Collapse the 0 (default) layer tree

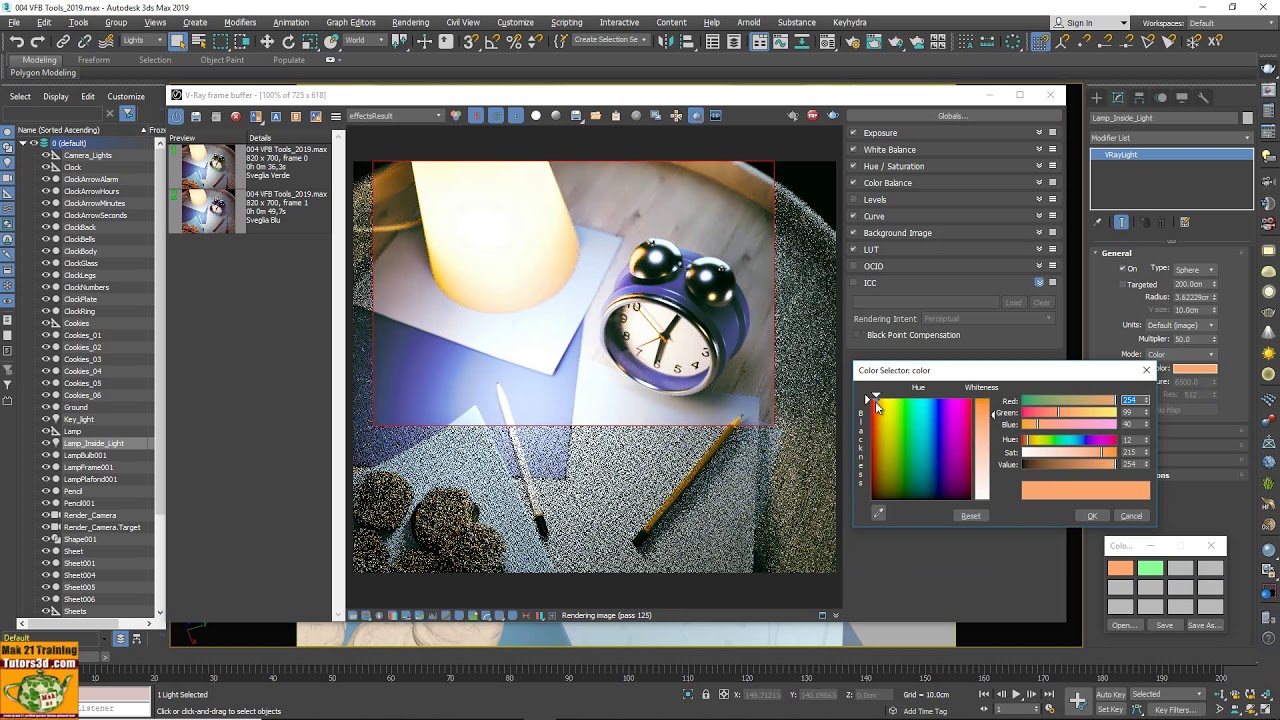pyautogui.click(x=23, y=143)
